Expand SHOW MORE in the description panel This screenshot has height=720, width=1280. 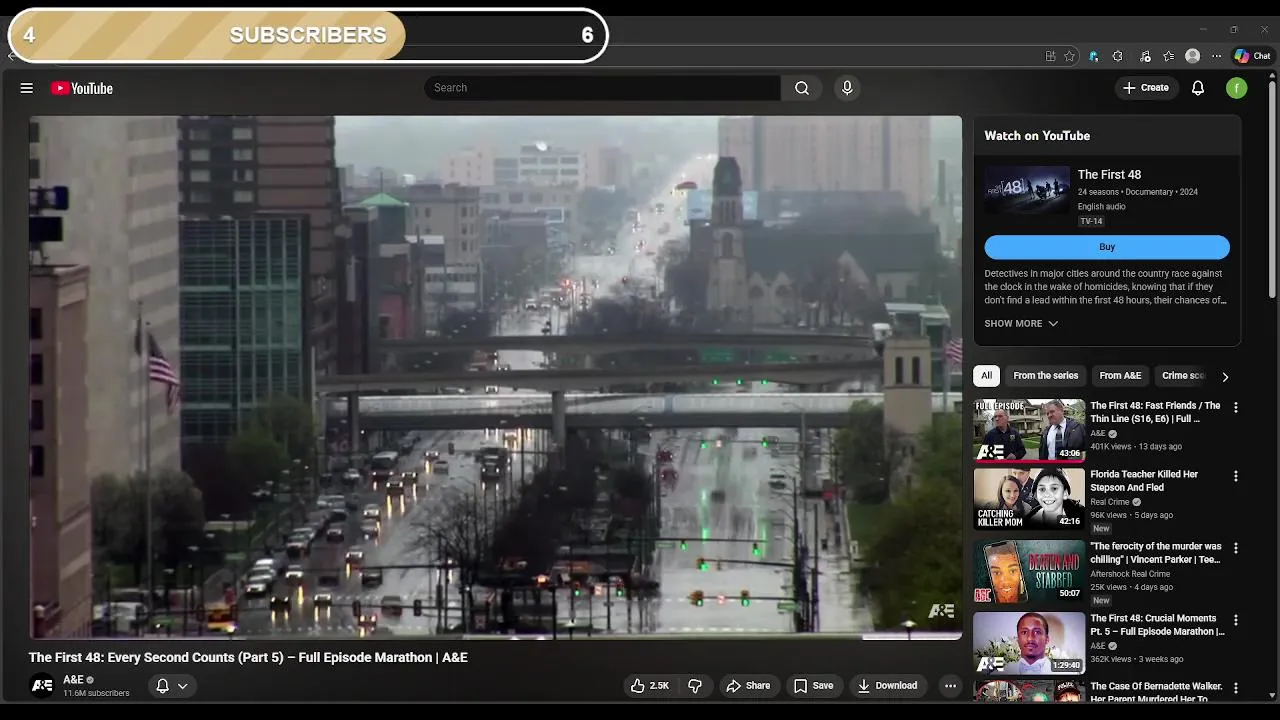click(x=1021, y=324)
